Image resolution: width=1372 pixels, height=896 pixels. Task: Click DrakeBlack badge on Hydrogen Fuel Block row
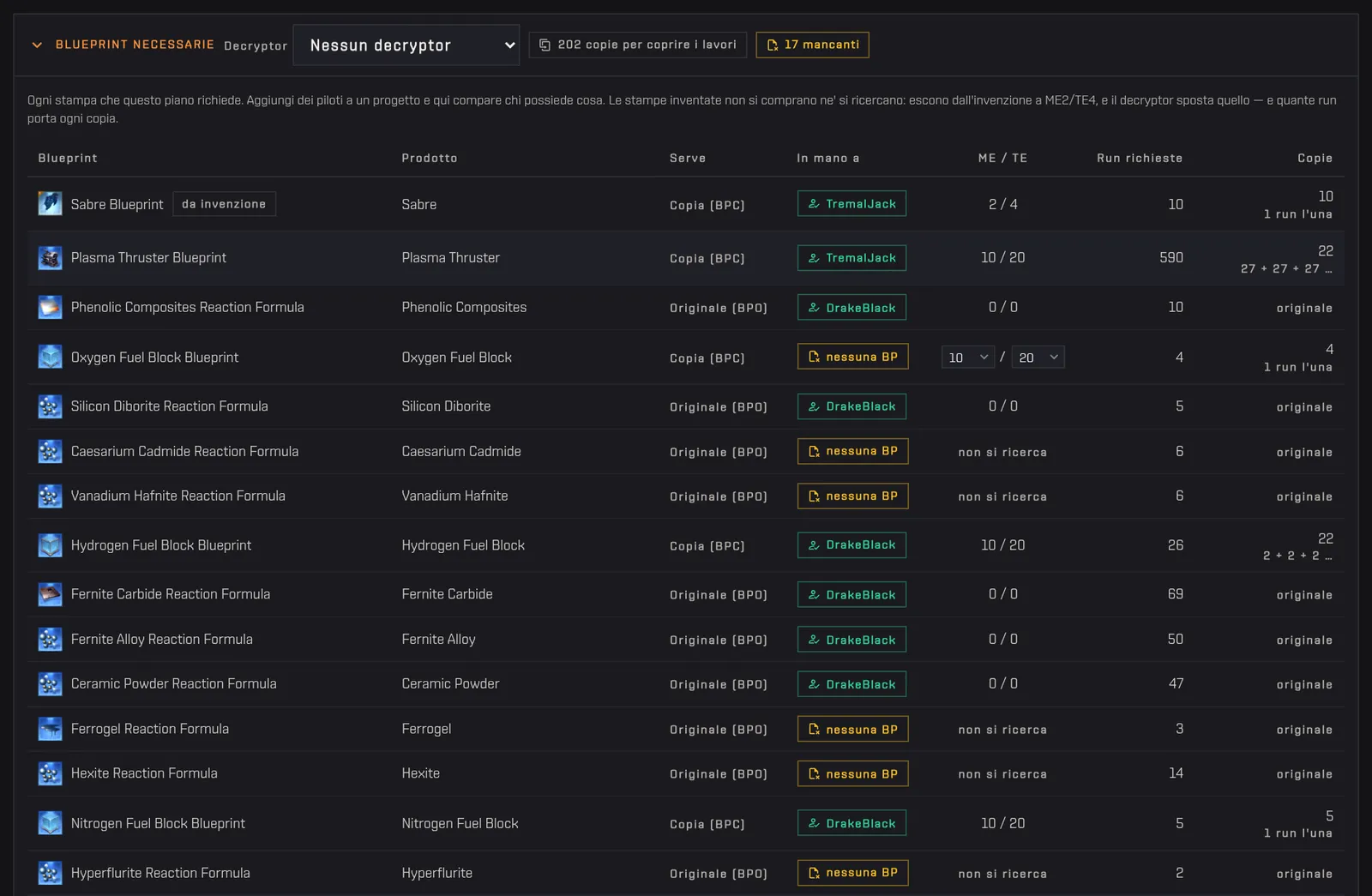(851, 545)
